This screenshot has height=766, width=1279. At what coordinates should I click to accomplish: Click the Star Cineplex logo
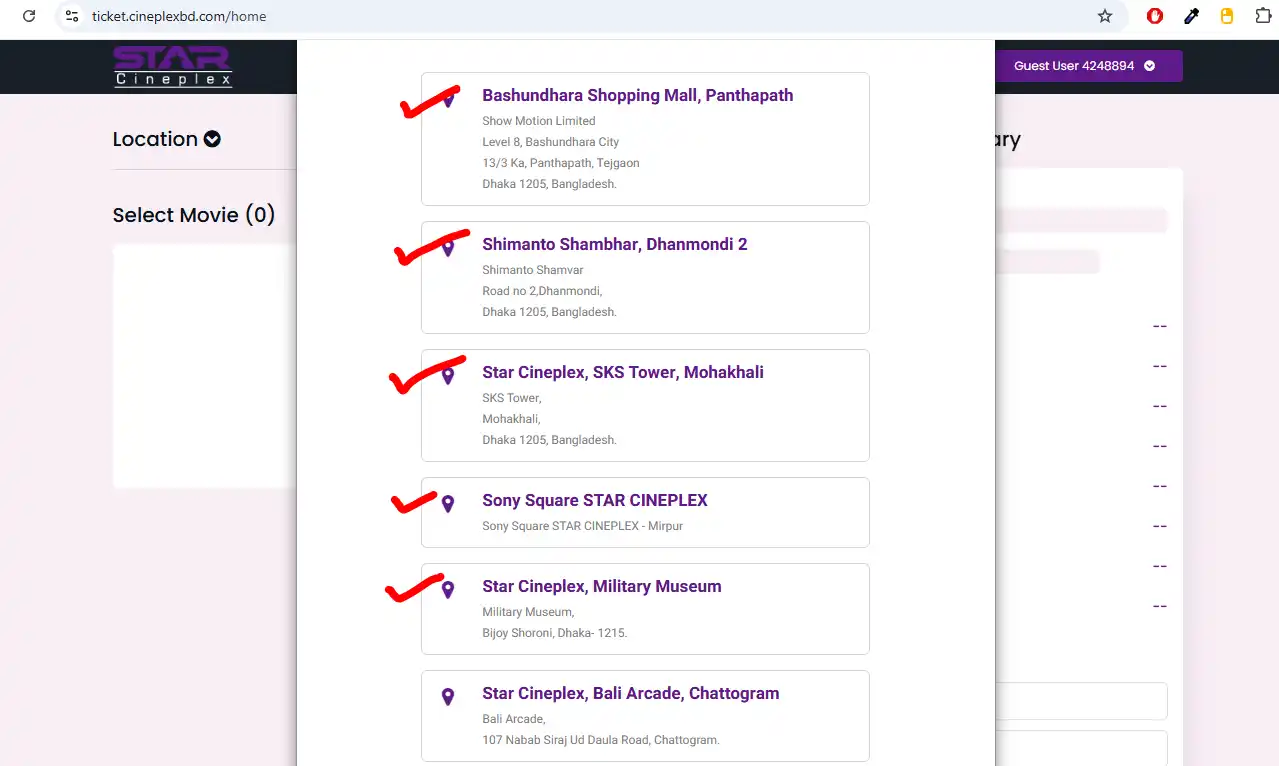click(173, 66)
